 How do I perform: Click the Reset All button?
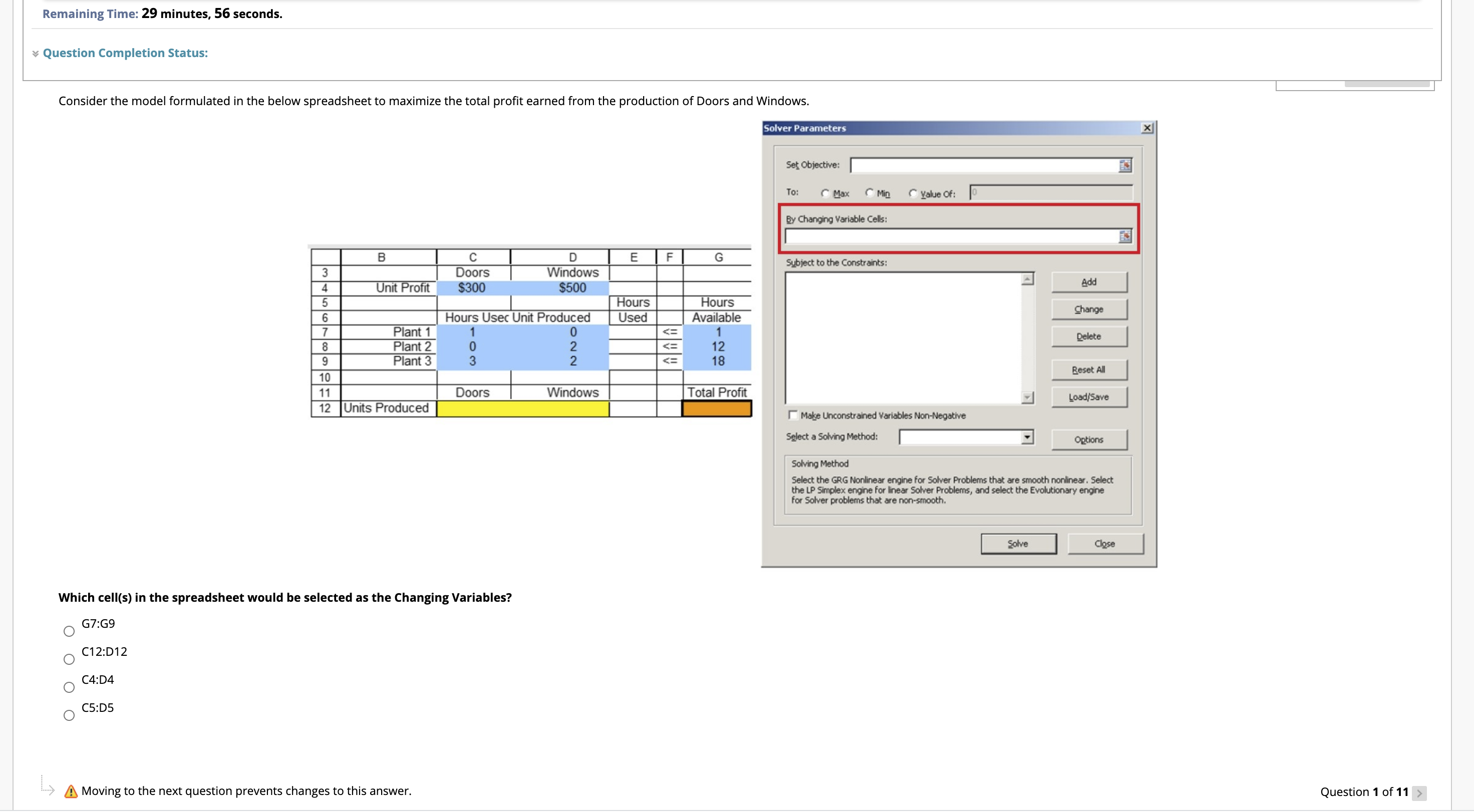pos(1088,369)
